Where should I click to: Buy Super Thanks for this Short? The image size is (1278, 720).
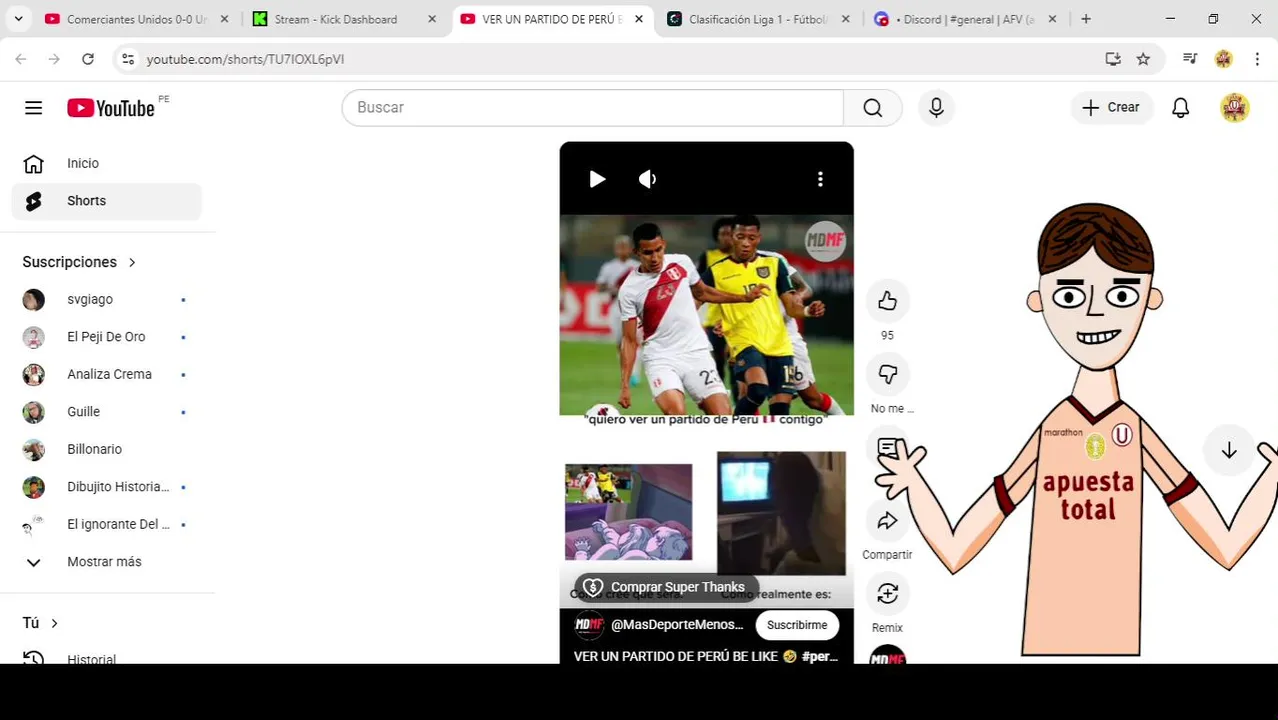[666, 587]
